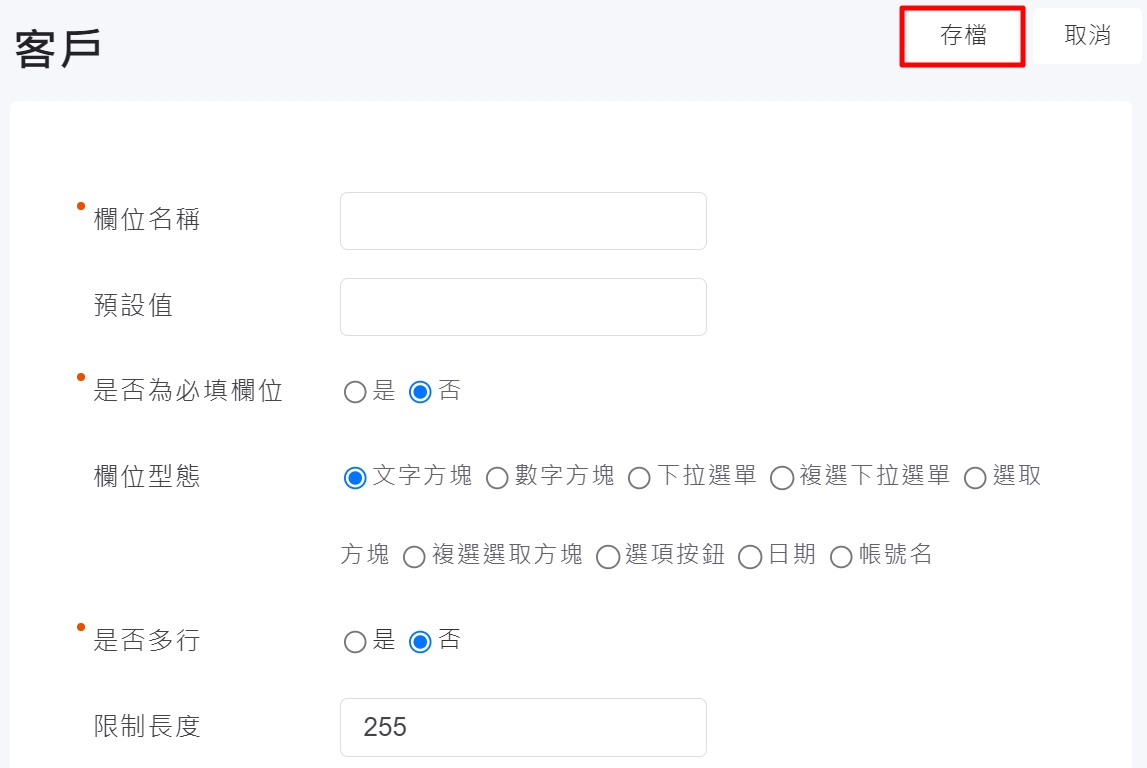Click the 欄位名稱 field label

click(147, 220)
